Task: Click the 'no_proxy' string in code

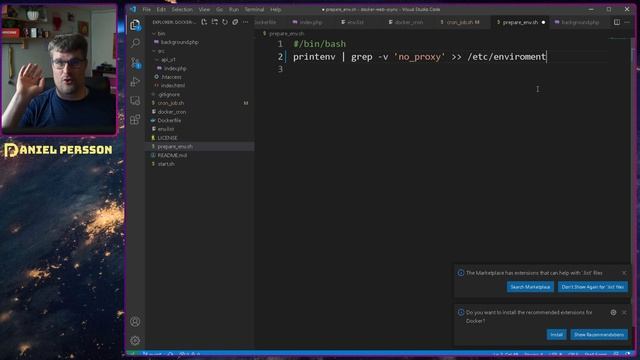Action: point(419,57)
